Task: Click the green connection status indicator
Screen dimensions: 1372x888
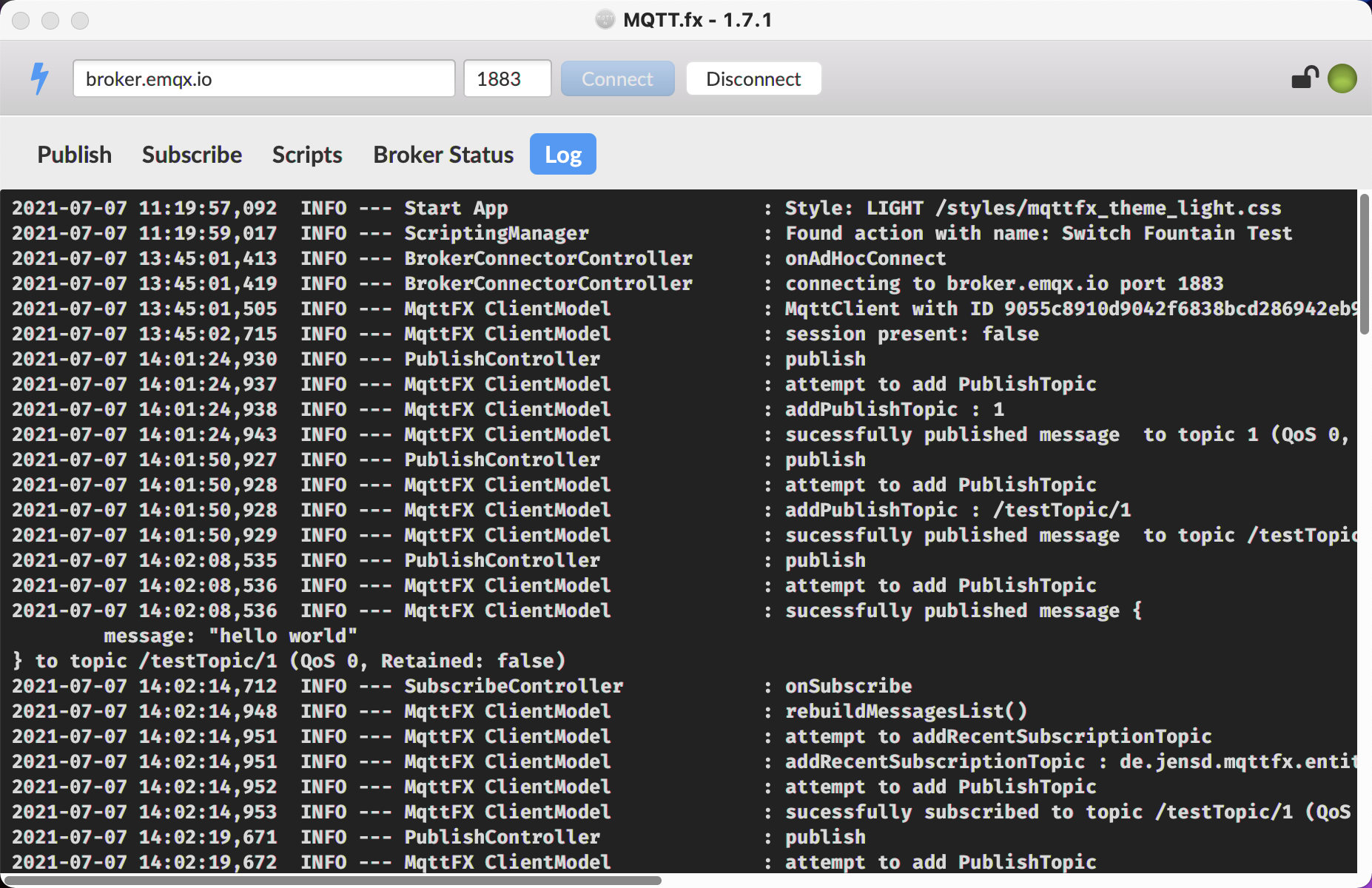Action: coord(1342,78)
